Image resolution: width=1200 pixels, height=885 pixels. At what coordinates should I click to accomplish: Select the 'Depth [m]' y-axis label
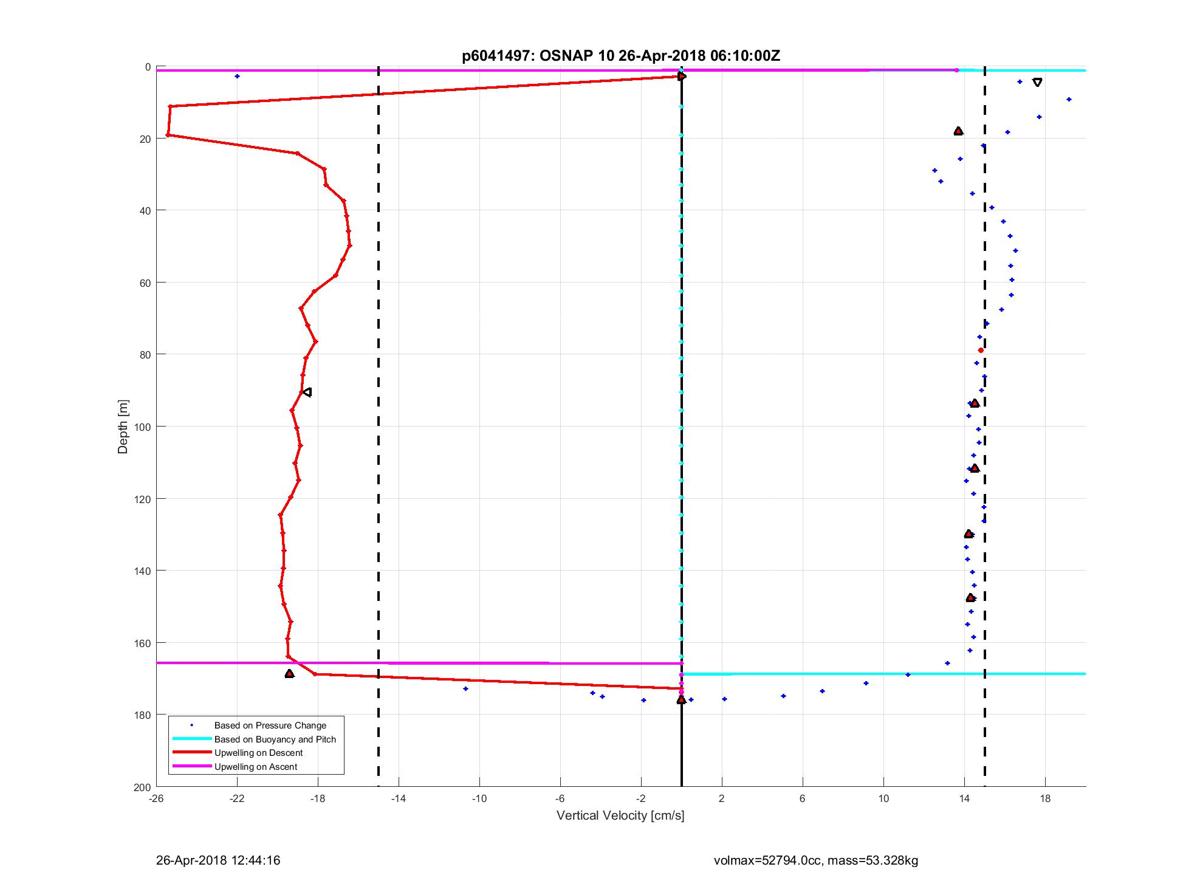(124, 427)
